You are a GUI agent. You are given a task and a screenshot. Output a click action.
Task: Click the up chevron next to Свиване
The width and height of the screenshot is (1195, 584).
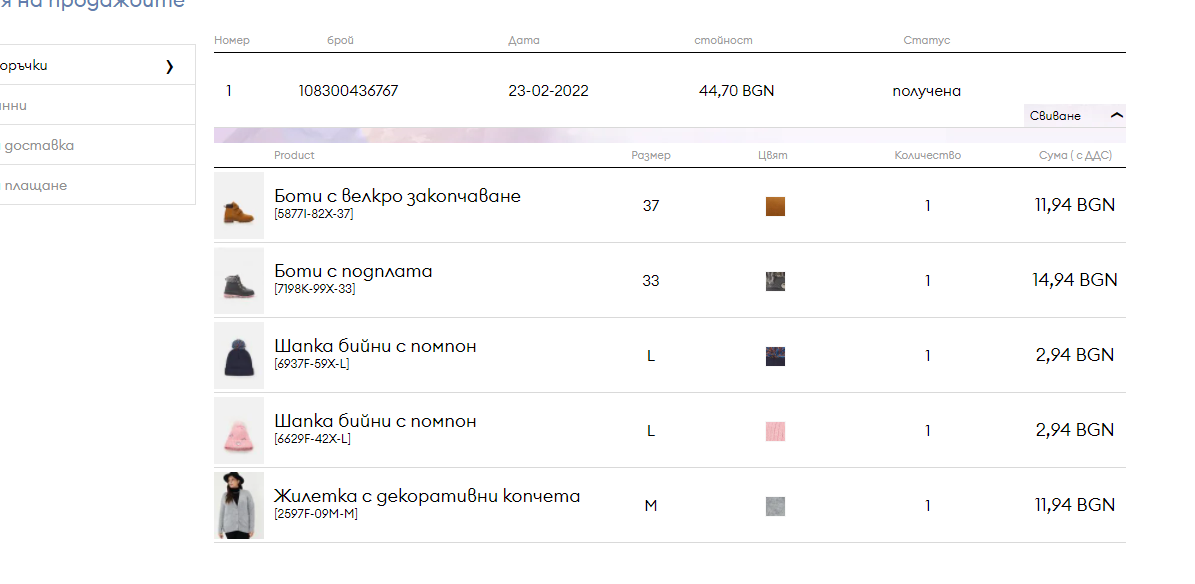click(x=1117, y=116)
